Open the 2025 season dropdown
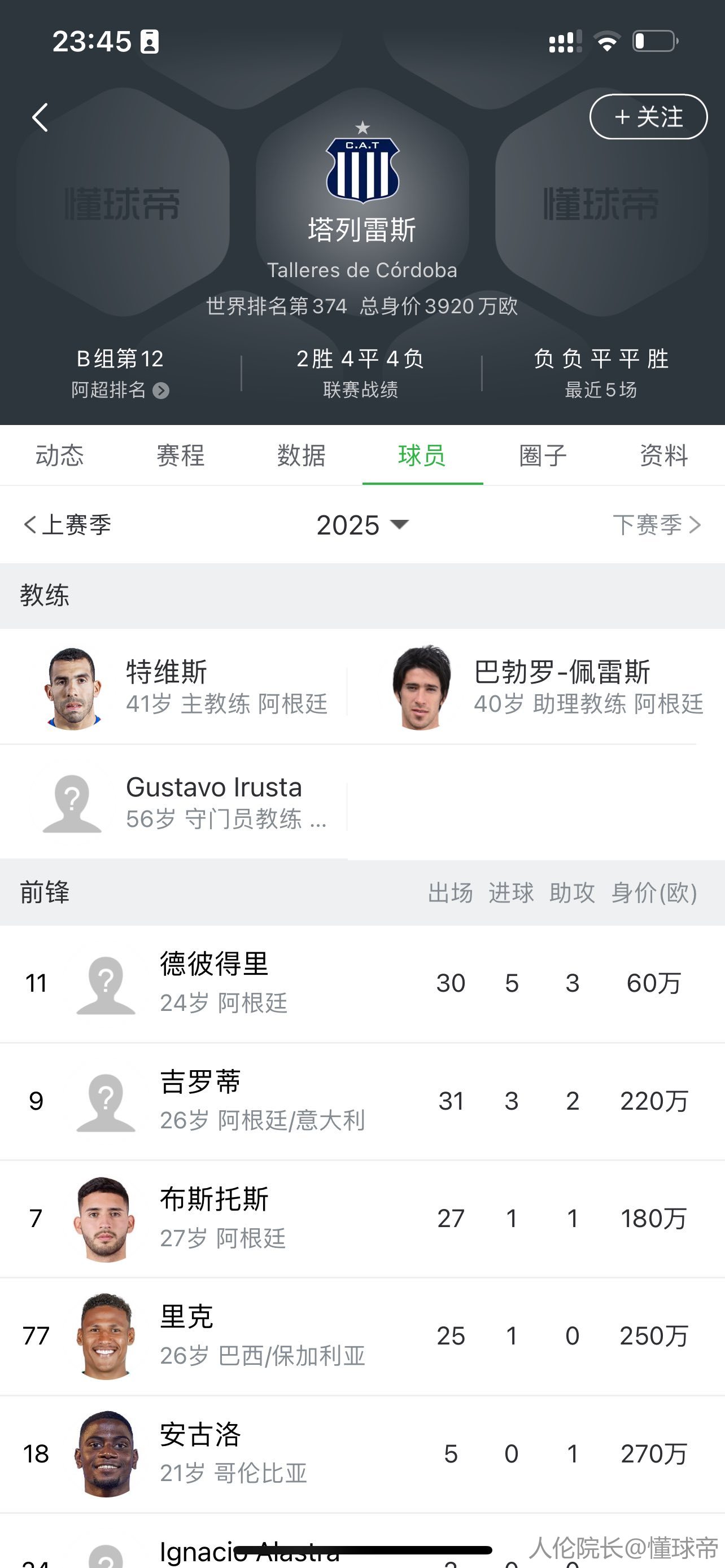Image resolution: width=725 pixels, height=1568 pixels. coord(362,525)
